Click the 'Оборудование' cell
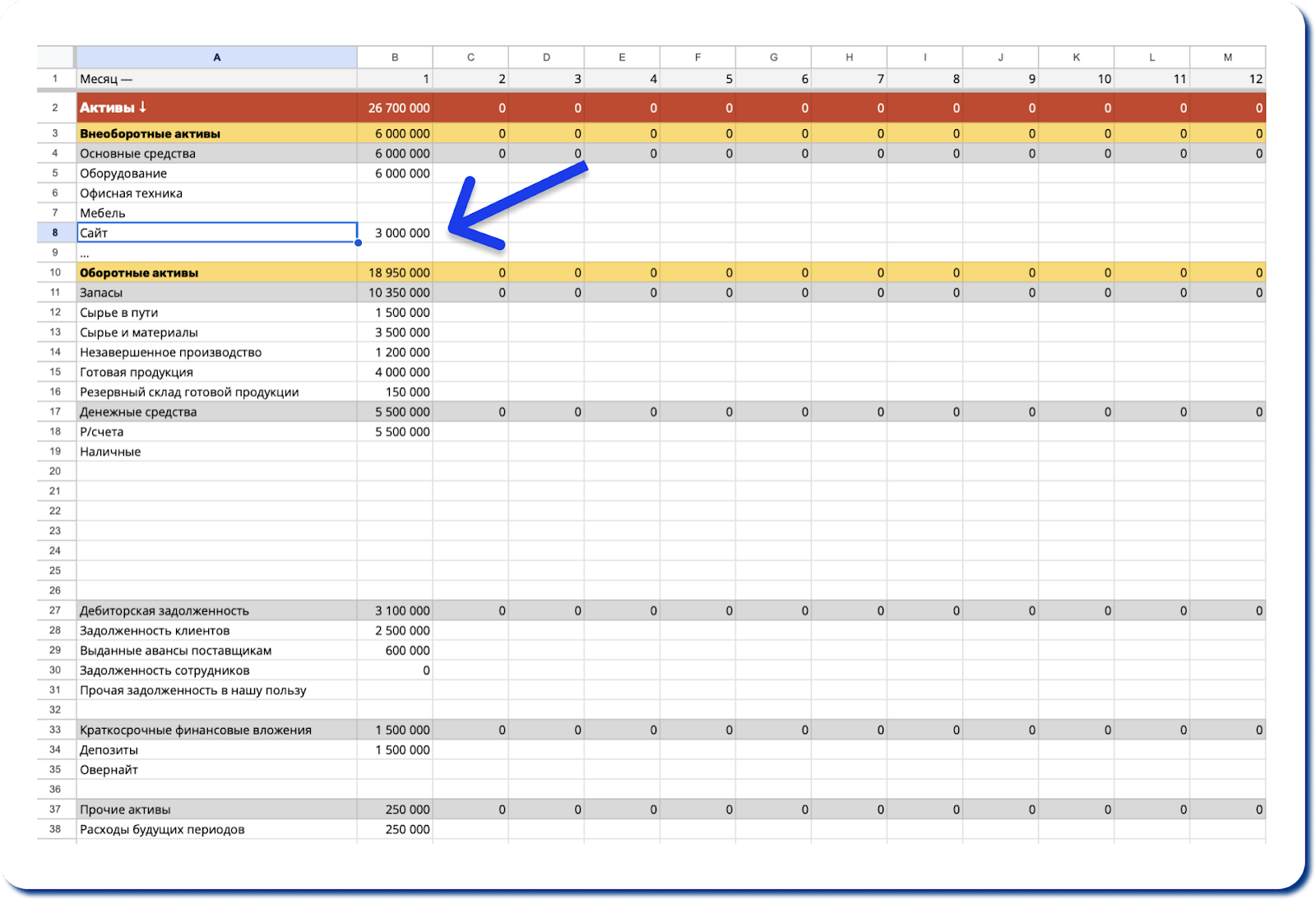1316x900 pixels. 217,174
